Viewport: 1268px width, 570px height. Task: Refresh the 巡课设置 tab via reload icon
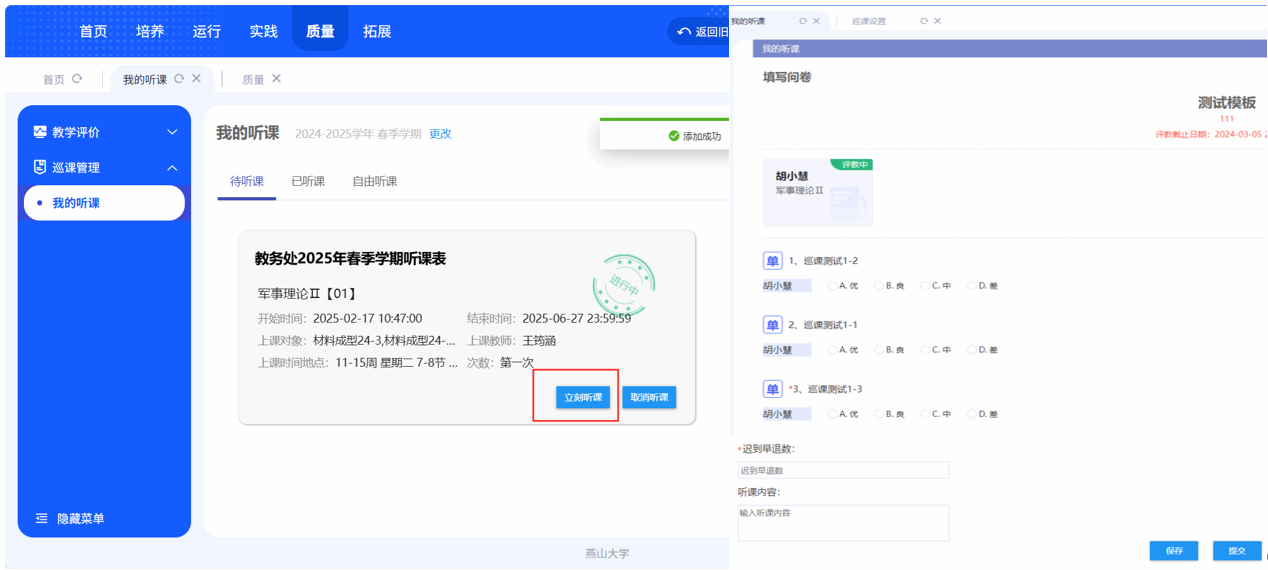pos(923,21)
